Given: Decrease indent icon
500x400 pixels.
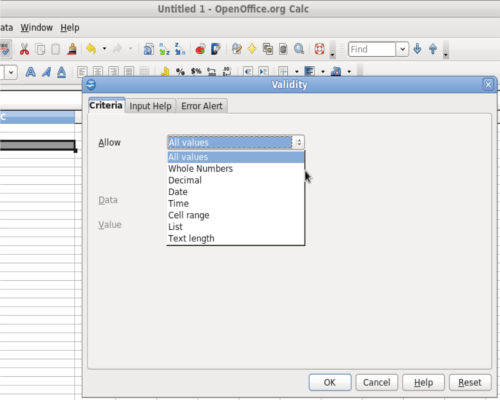Looking at the screenshot, I should (248, 71).
